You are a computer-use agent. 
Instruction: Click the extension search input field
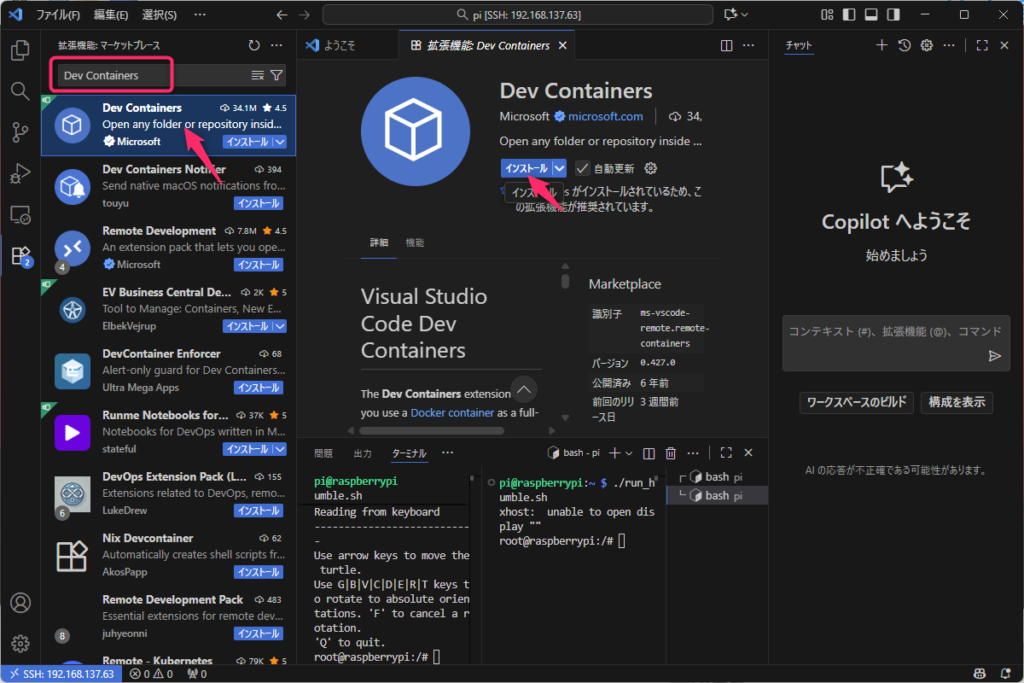pos(150,75)
